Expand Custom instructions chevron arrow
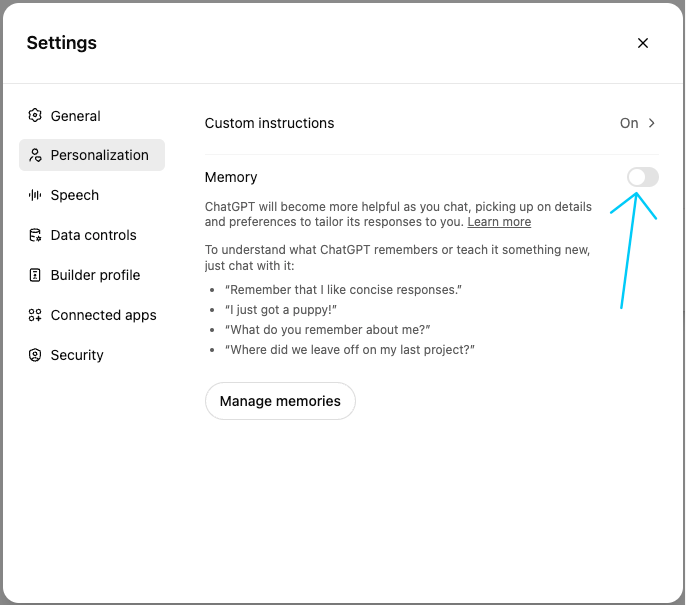Screen dimensions: 686x605 [x=651, y=123]
